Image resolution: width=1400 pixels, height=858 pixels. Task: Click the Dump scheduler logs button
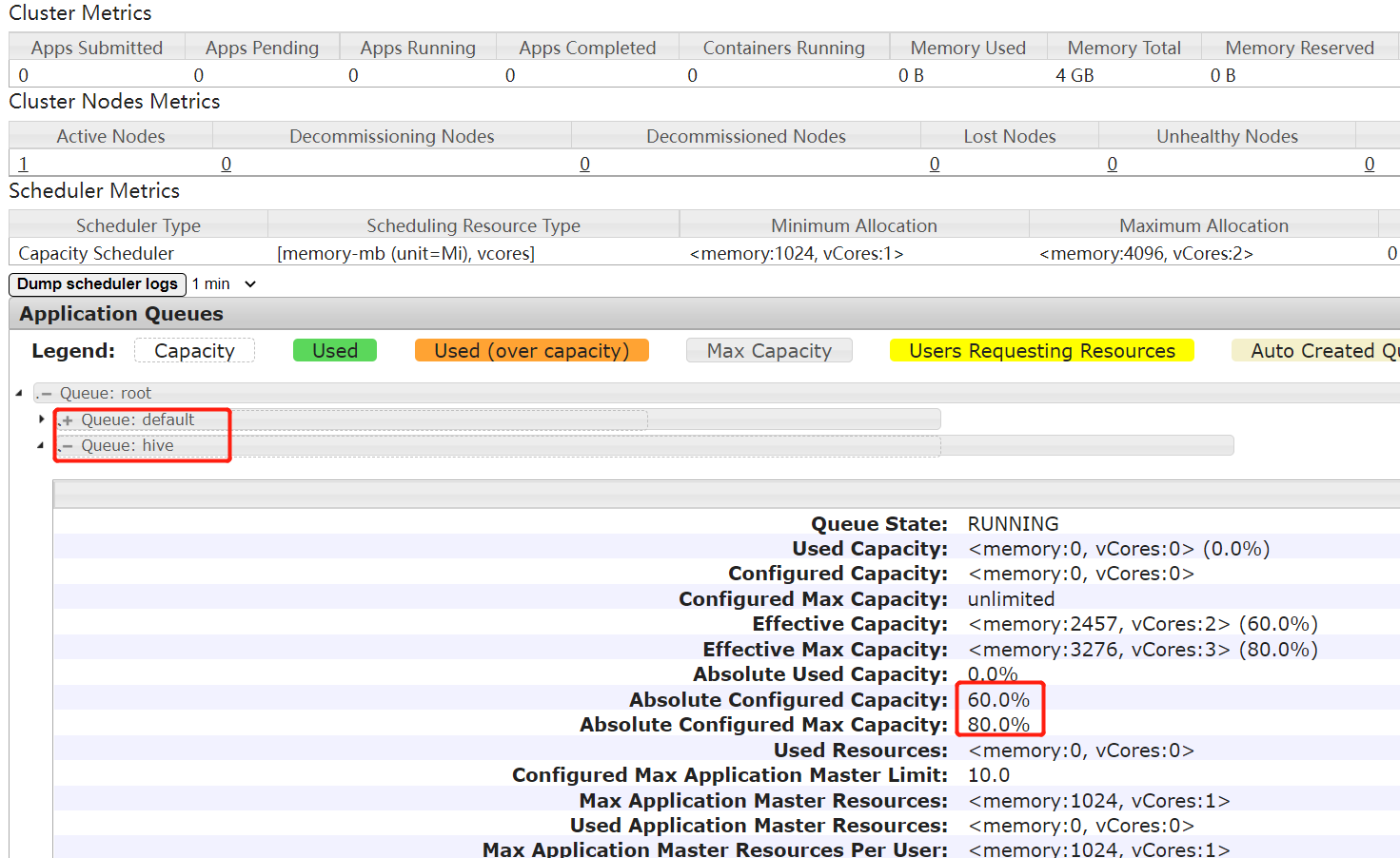coord(97,283)
